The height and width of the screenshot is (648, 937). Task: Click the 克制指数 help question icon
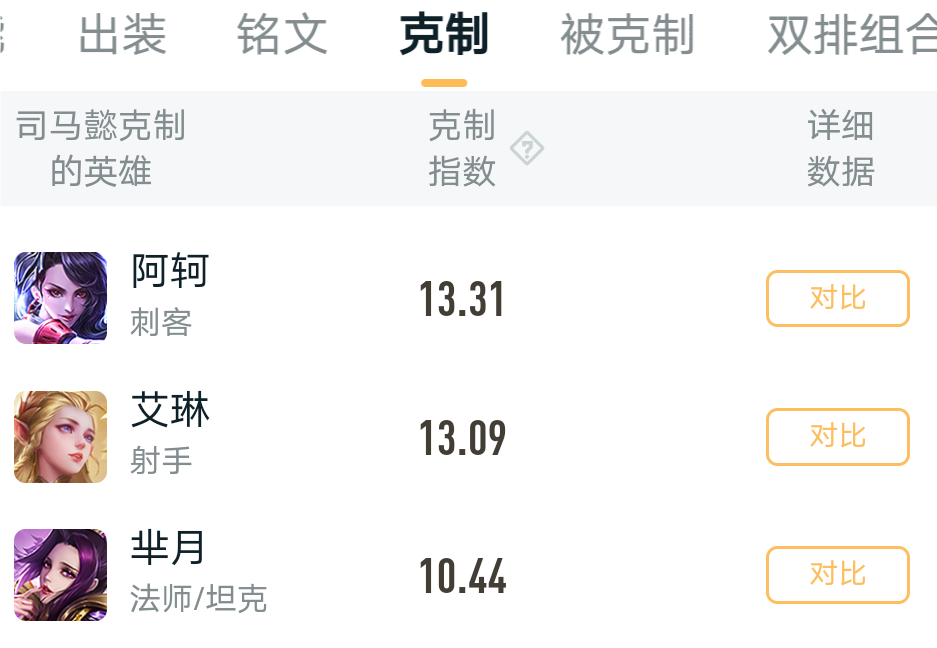point(527,149)
